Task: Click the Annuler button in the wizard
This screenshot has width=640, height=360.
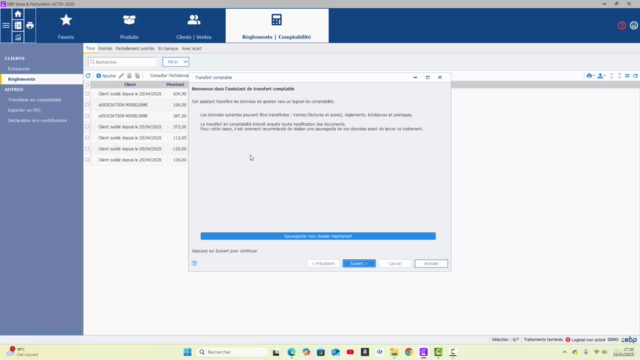Action: point(431,264)
